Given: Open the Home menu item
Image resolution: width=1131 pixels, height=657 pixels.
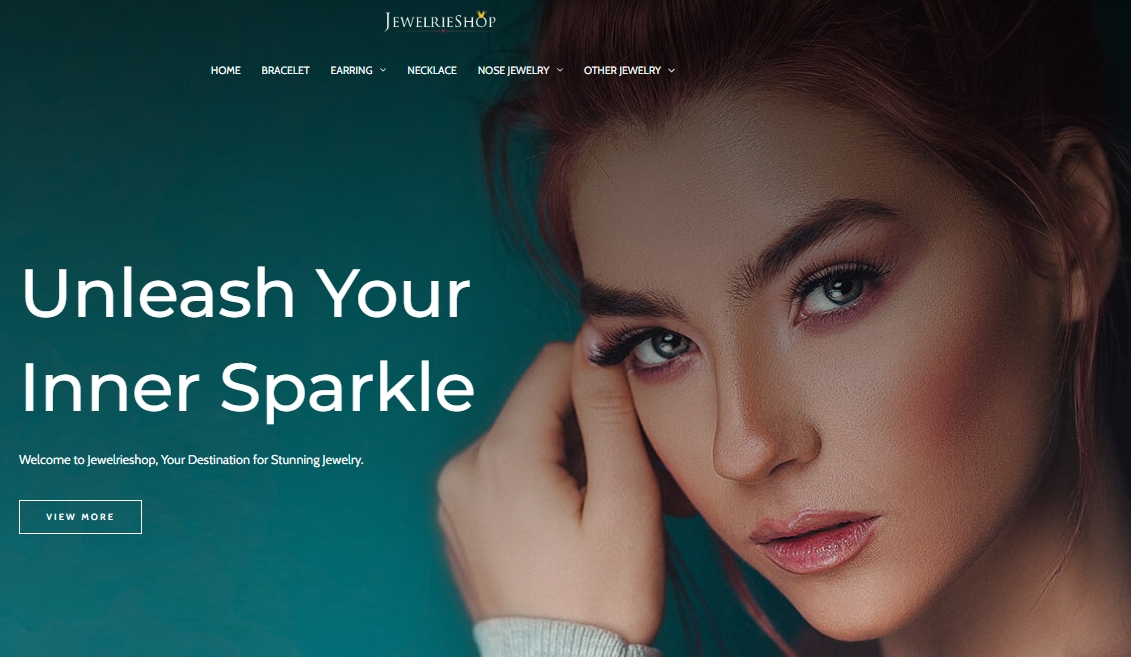Looking at the screenshot, I should 226,70.
